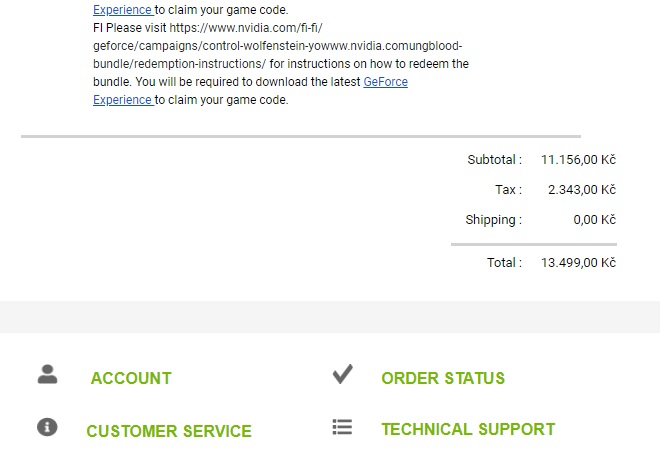
Task: Open the CUSTOMER SERVICE page
Action: (x=169, y=431)
